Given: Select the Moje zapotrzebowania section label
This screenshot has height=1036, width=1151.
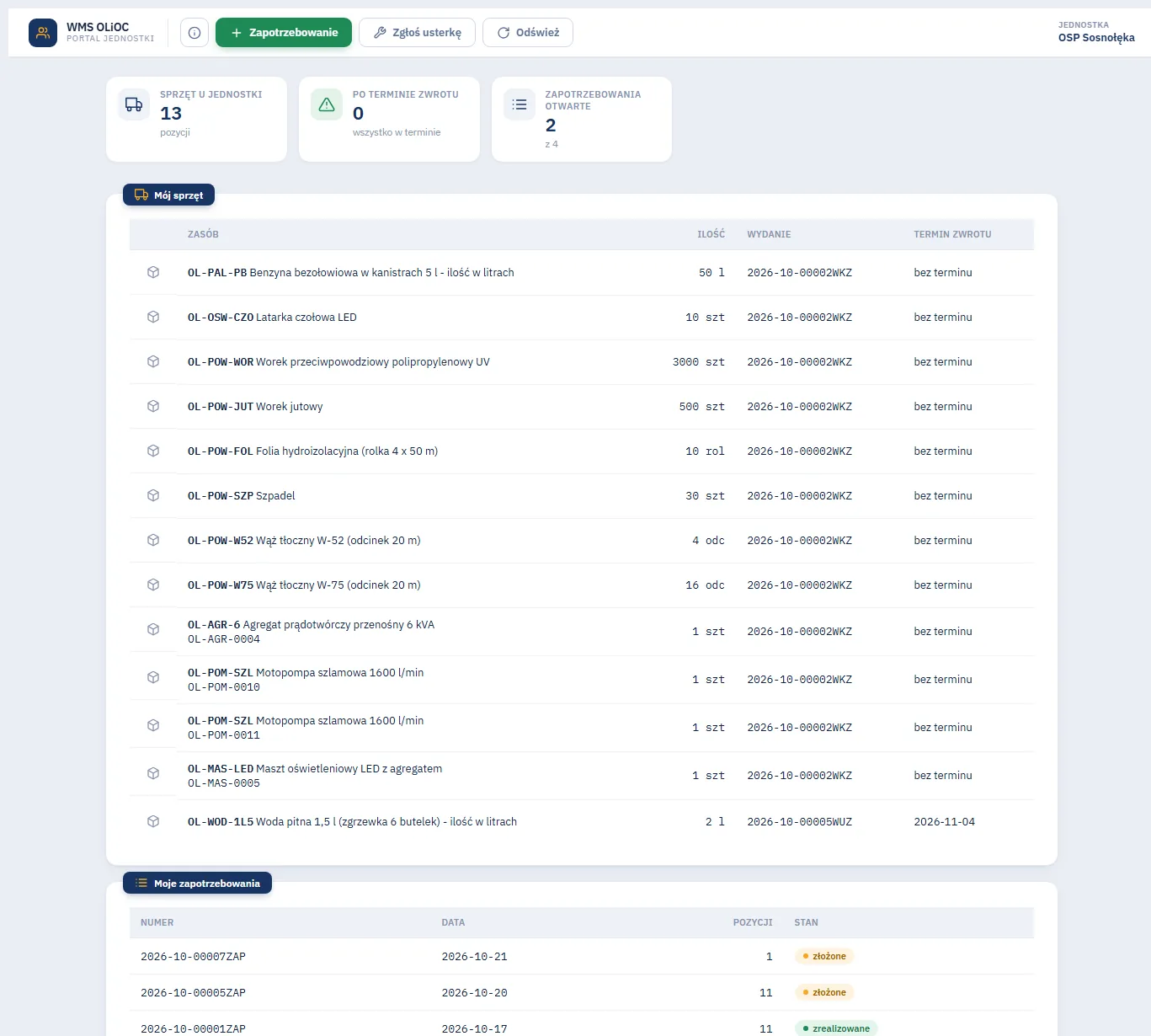Looking at the screenshot, I should [197, 883].
